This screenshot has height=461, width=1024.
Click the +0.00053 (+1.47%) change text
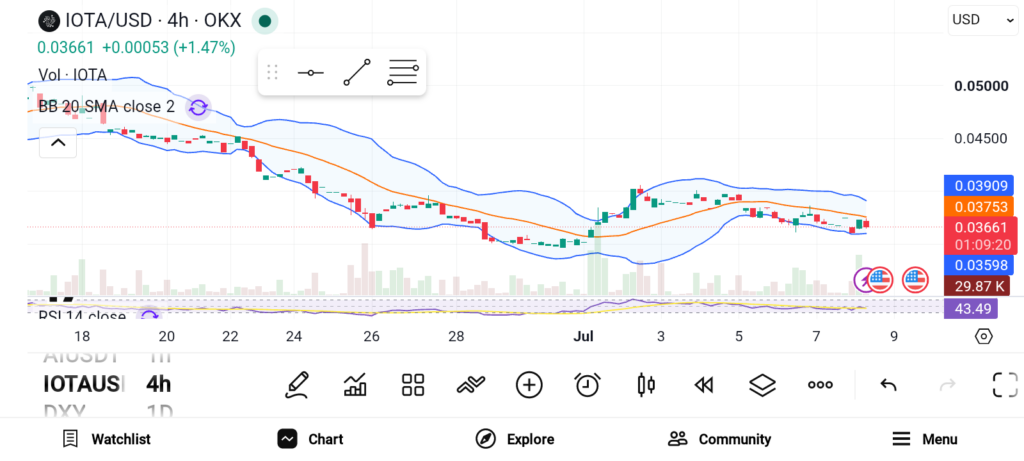tap(168, 48)
